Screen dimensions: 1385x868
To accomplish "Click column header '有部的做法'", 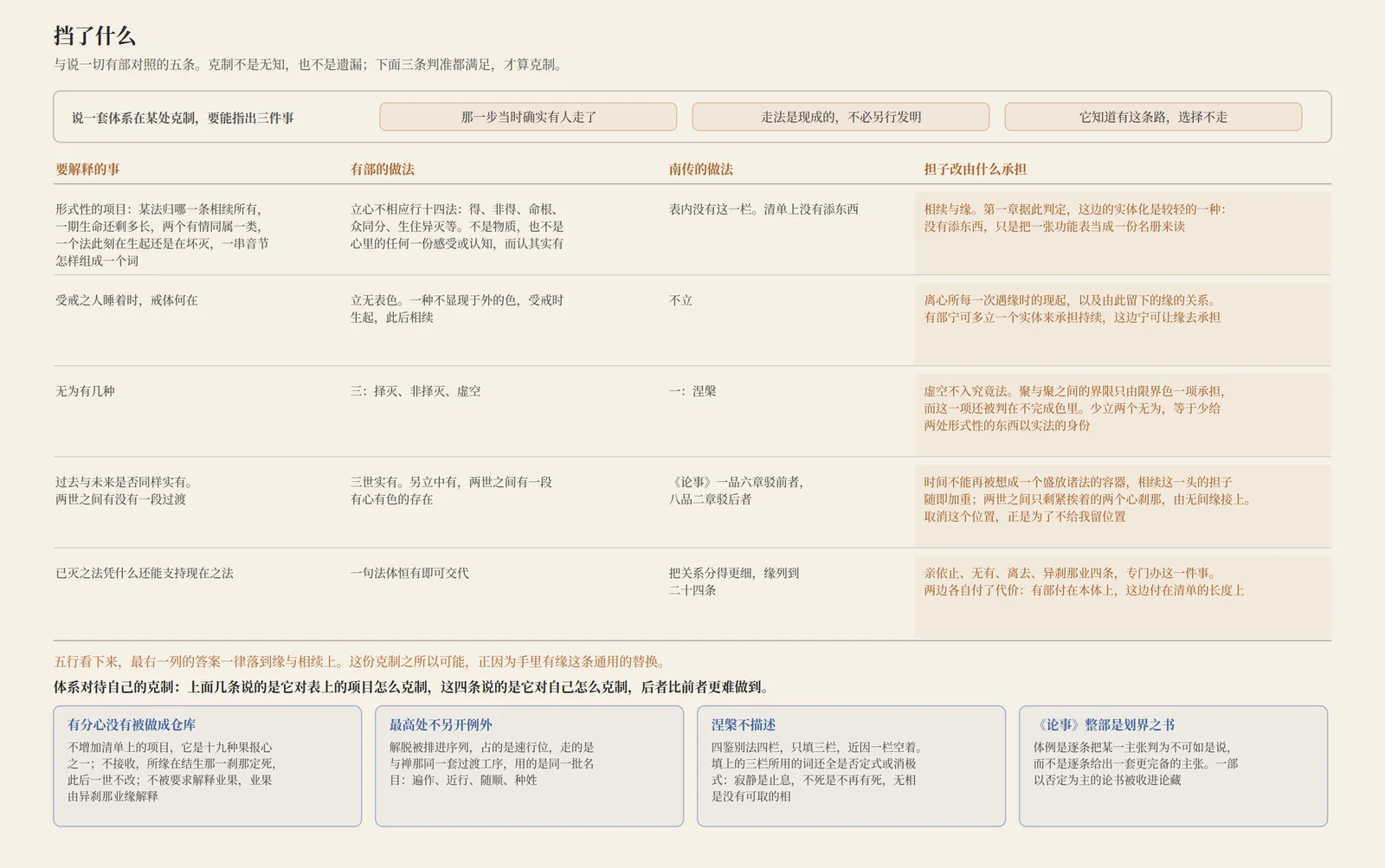I will (383, 170).
